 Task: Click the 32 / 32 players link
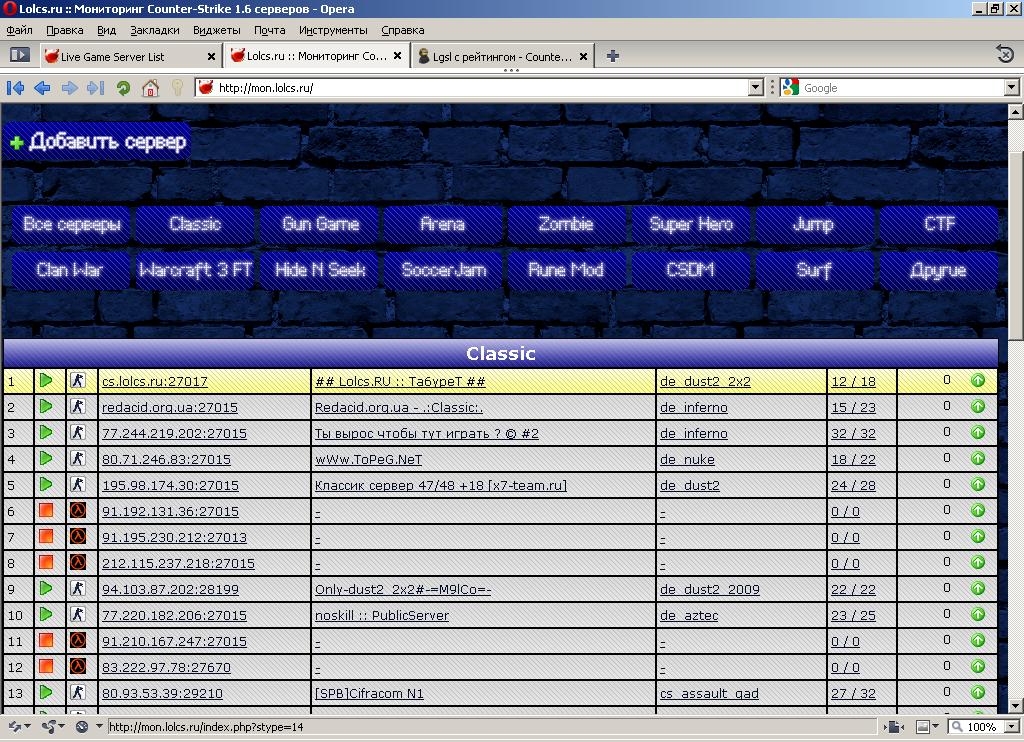[x=853, y=434]
